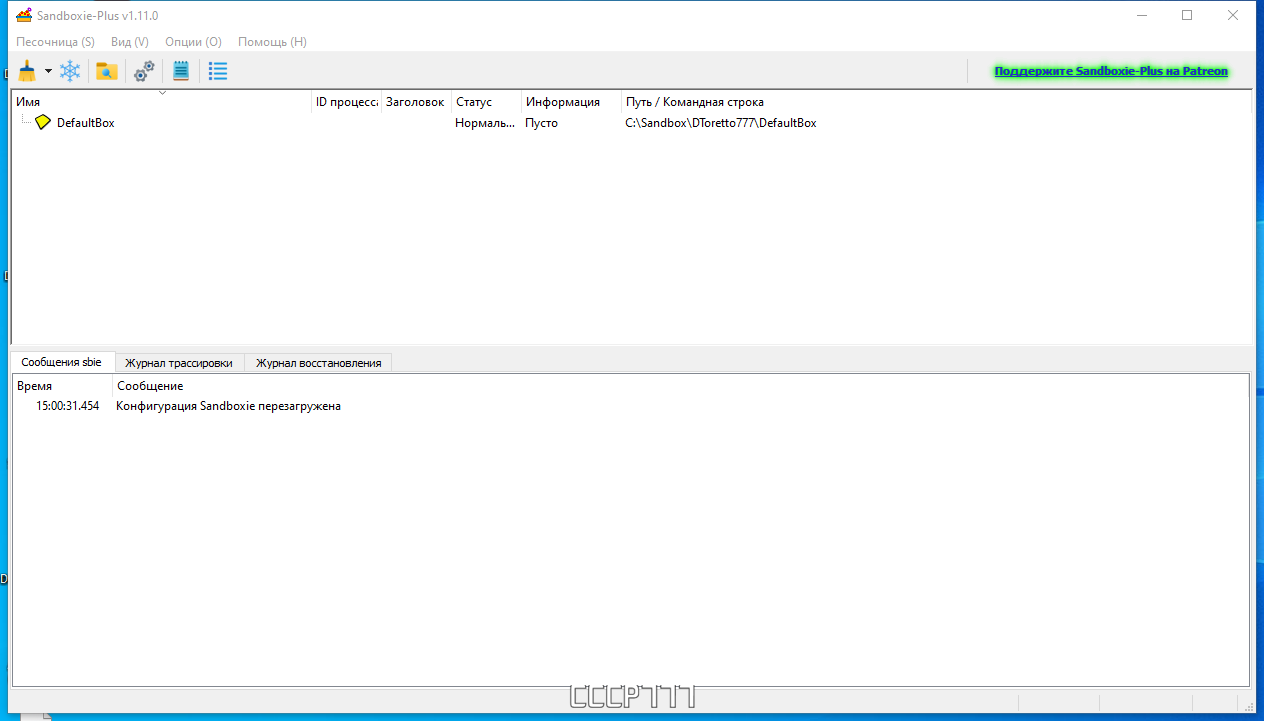The width and height of the screenshot is (1264, 721).
Task: Click the Пусто information cell
Action: click(542, 123)
